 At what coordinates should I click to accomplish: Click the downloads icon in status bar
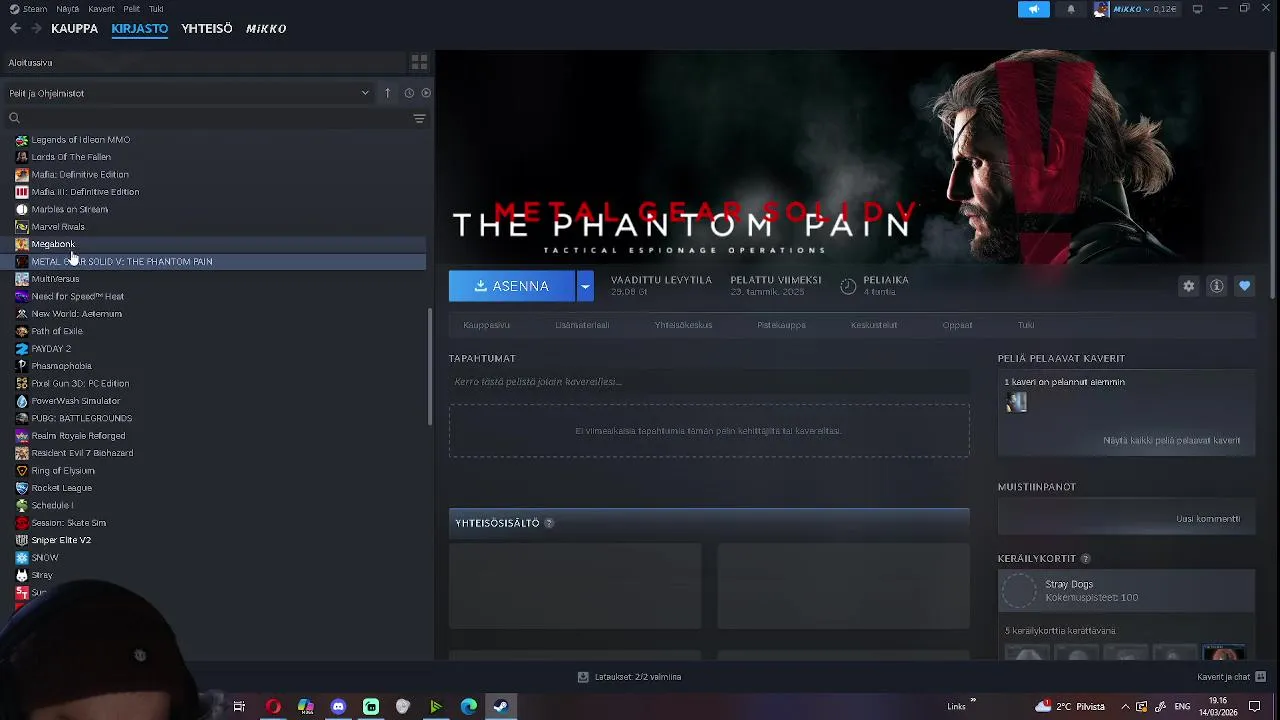coord(583,677)
